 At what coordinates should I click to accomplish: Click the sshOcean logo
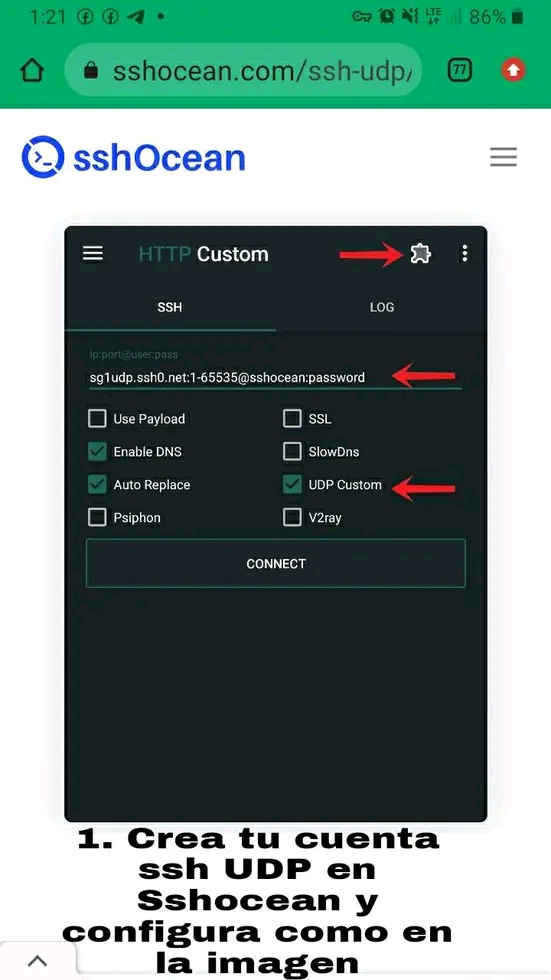133,158
